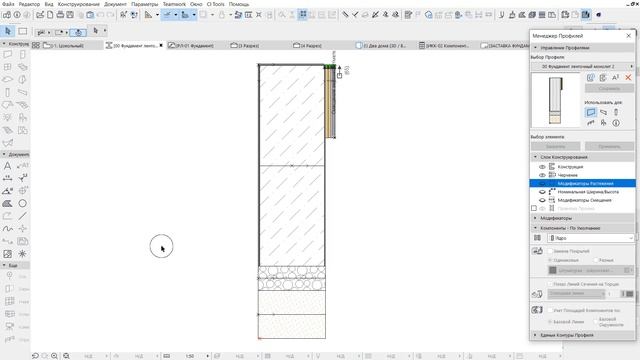Image resolution: width=640 pixels, height=360 pixels.
Task: Click the Print icon in the main toolbar
Action: click(x=60, y=15)
